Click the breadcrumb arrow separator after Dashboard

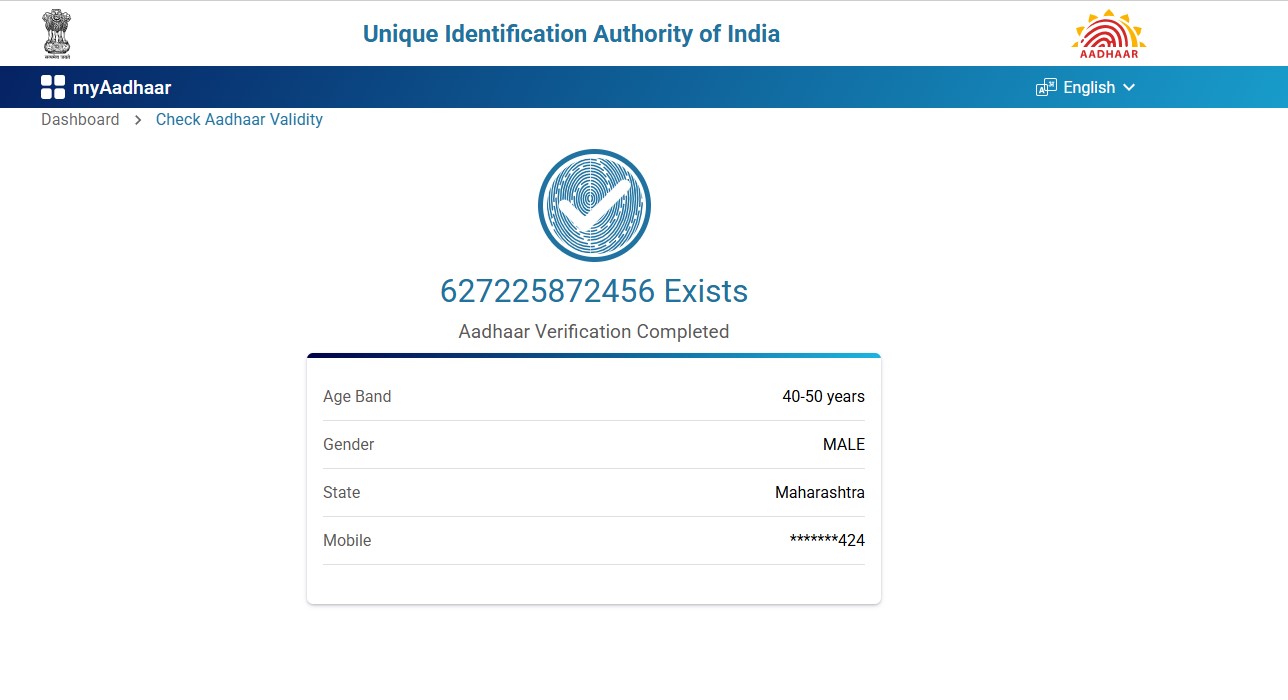tap(138, 120)
